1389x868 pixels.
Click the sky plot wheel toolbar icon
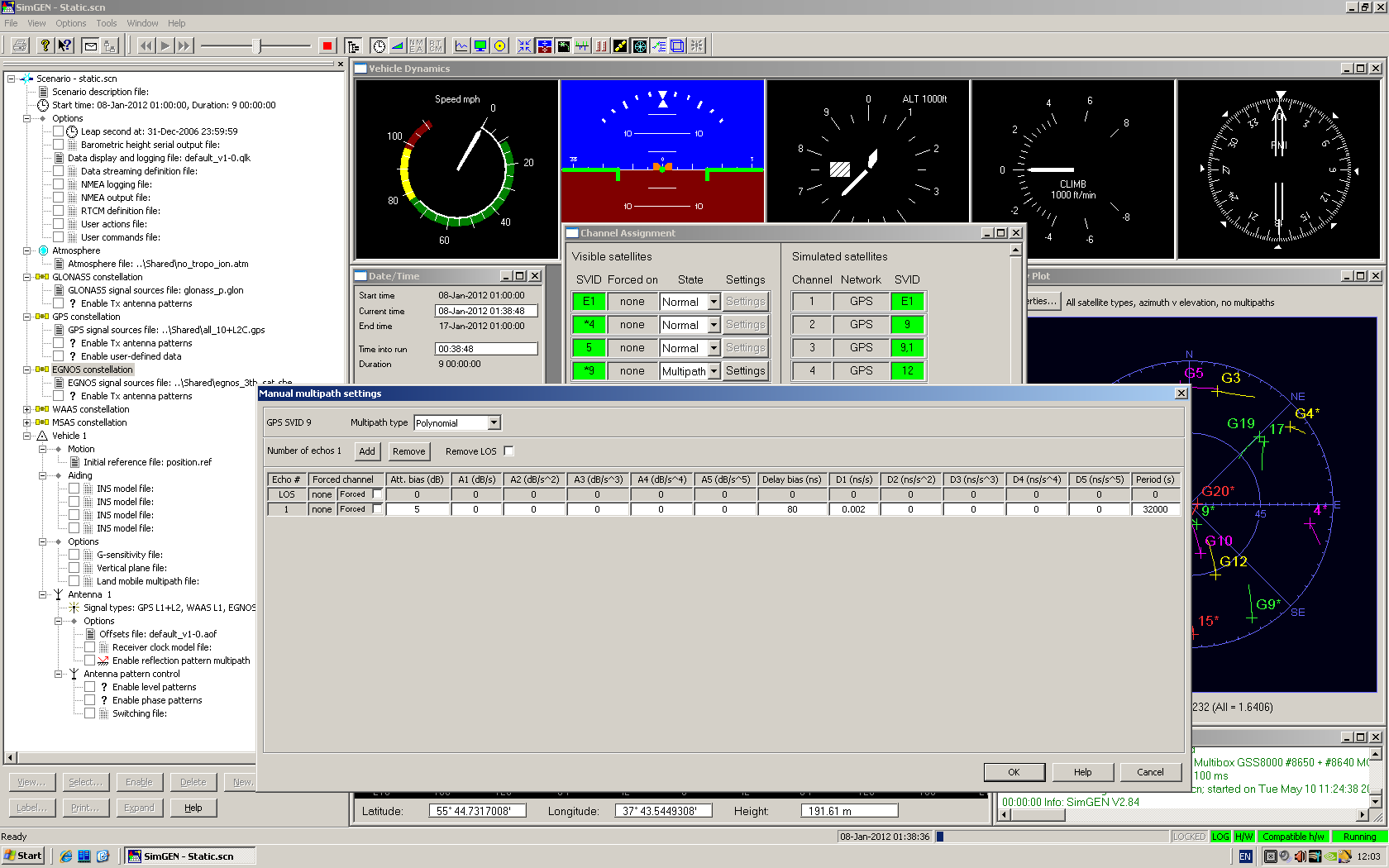(x=639, y=46)
